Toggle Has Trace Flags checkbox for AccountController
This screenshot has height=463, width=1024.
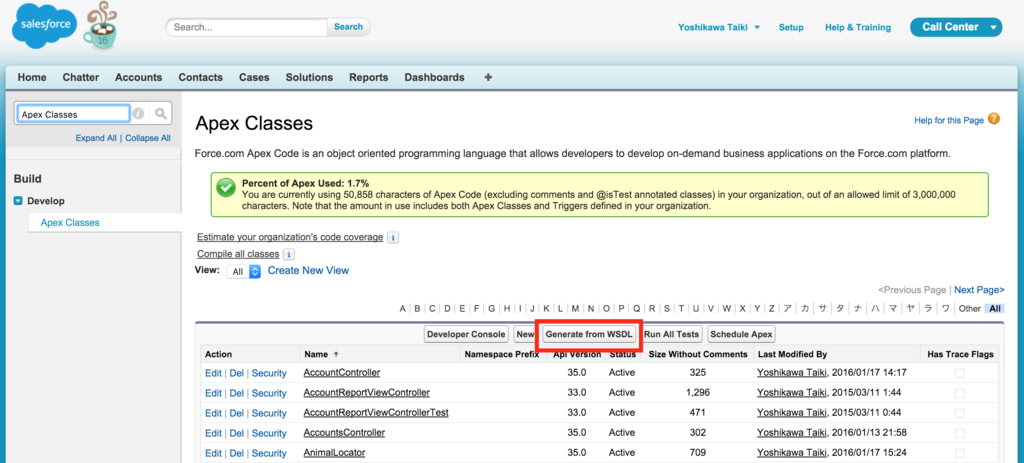(959, 373)
